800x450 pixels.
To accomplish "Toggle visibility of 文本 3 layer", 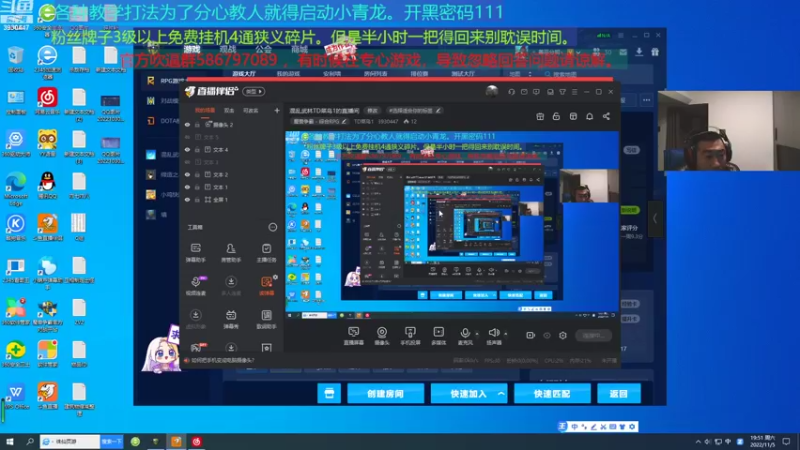I will coord(187,162).
